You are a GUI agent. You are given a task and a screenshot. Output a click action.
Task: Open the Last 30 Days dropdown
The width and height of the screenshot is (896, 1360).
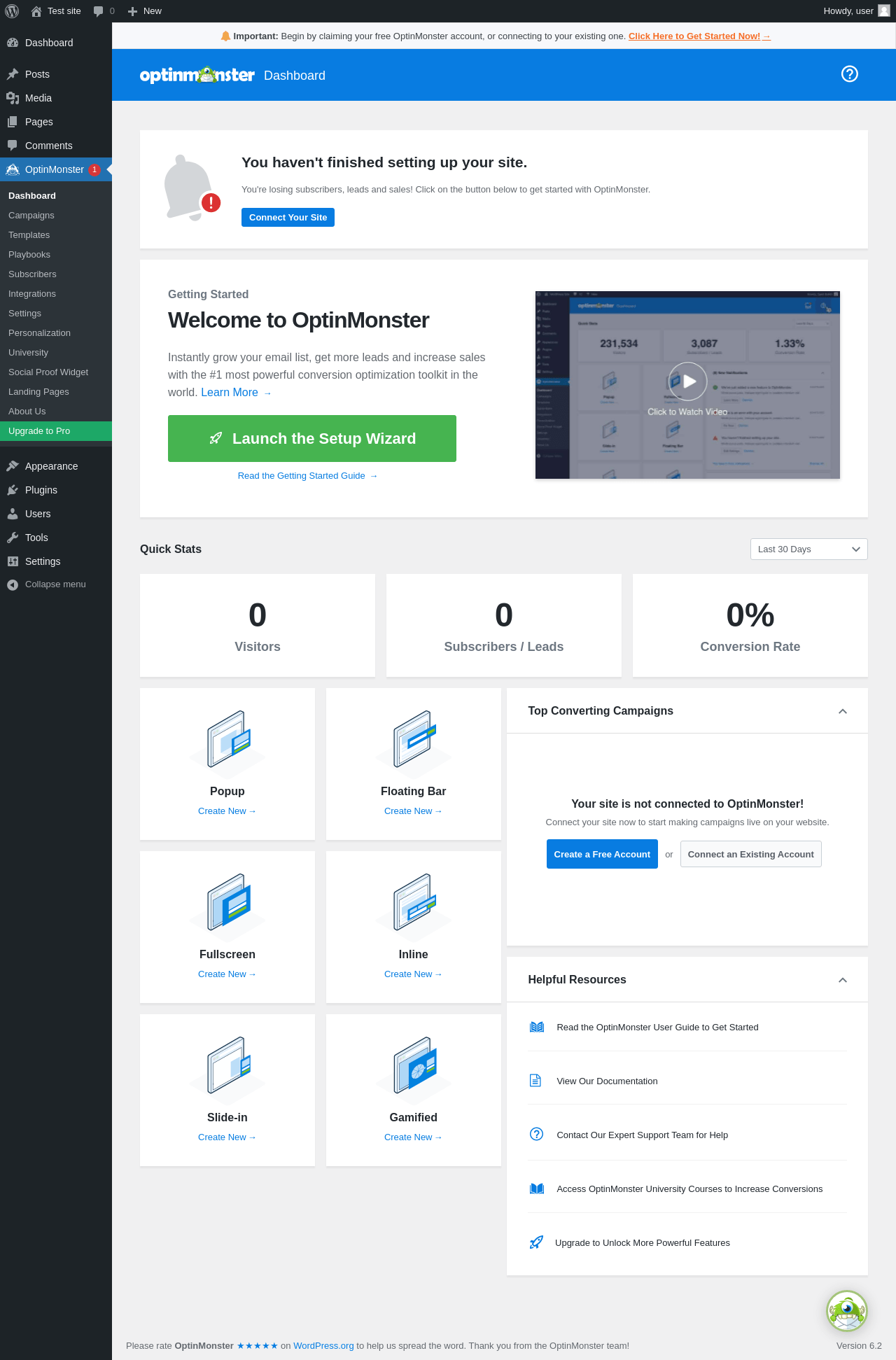(x=809, y=549)
